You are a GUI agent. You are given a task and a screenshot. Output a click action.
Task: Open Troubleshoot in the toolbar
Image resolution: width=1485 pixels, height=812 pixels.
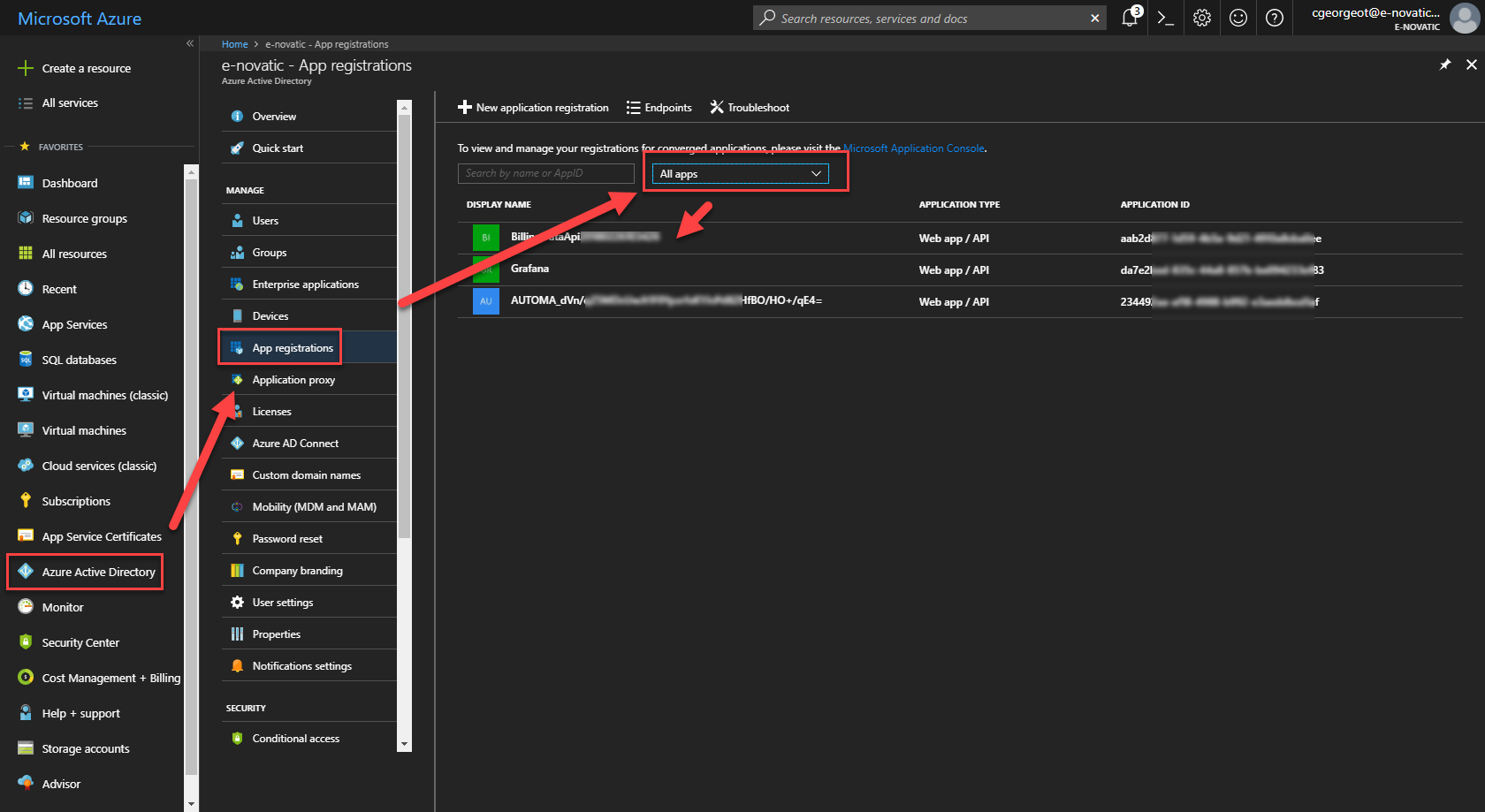[750, 108]
